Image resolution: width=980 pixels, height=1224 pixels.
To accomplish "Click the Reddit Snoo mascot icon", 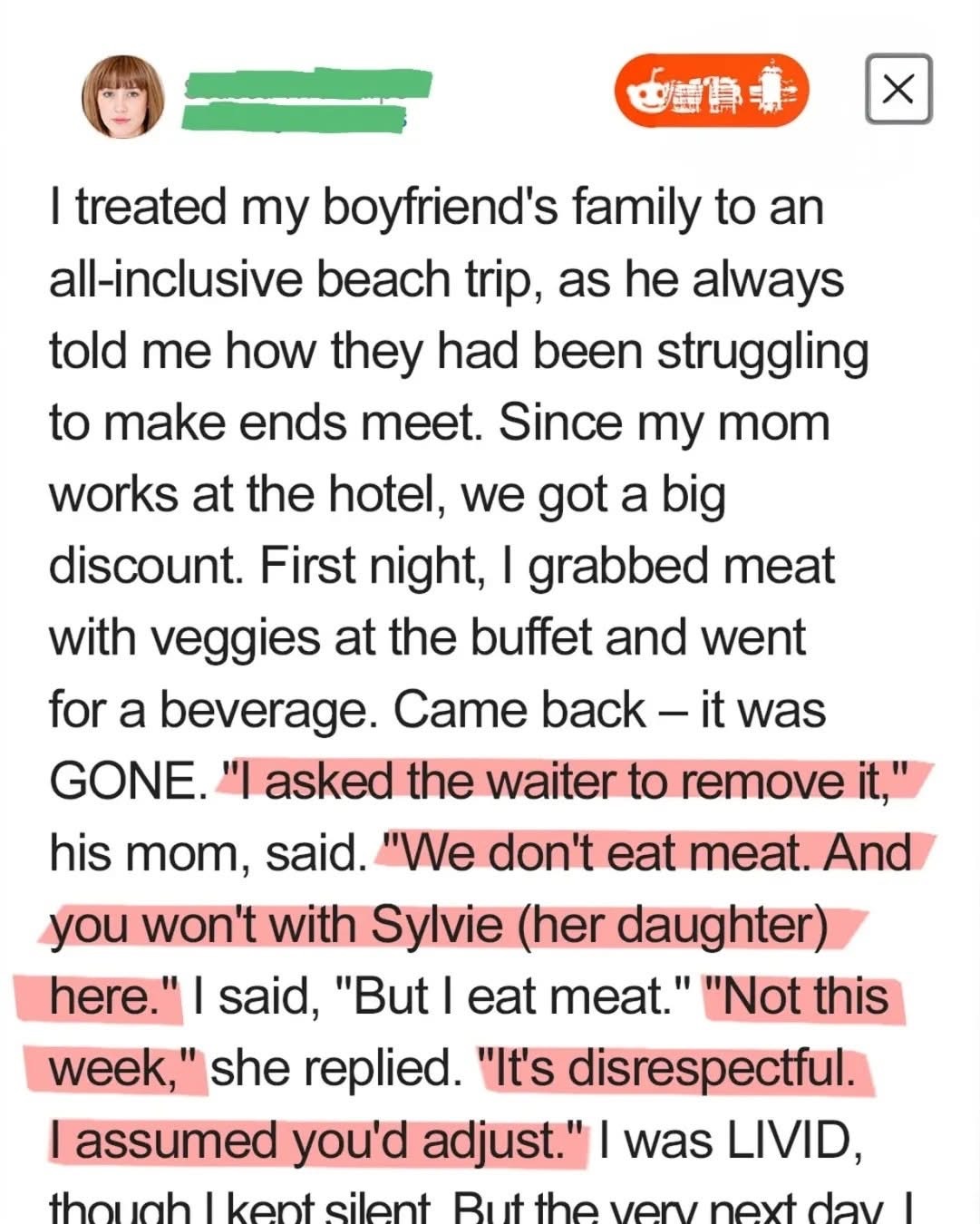I will [646, 91].
